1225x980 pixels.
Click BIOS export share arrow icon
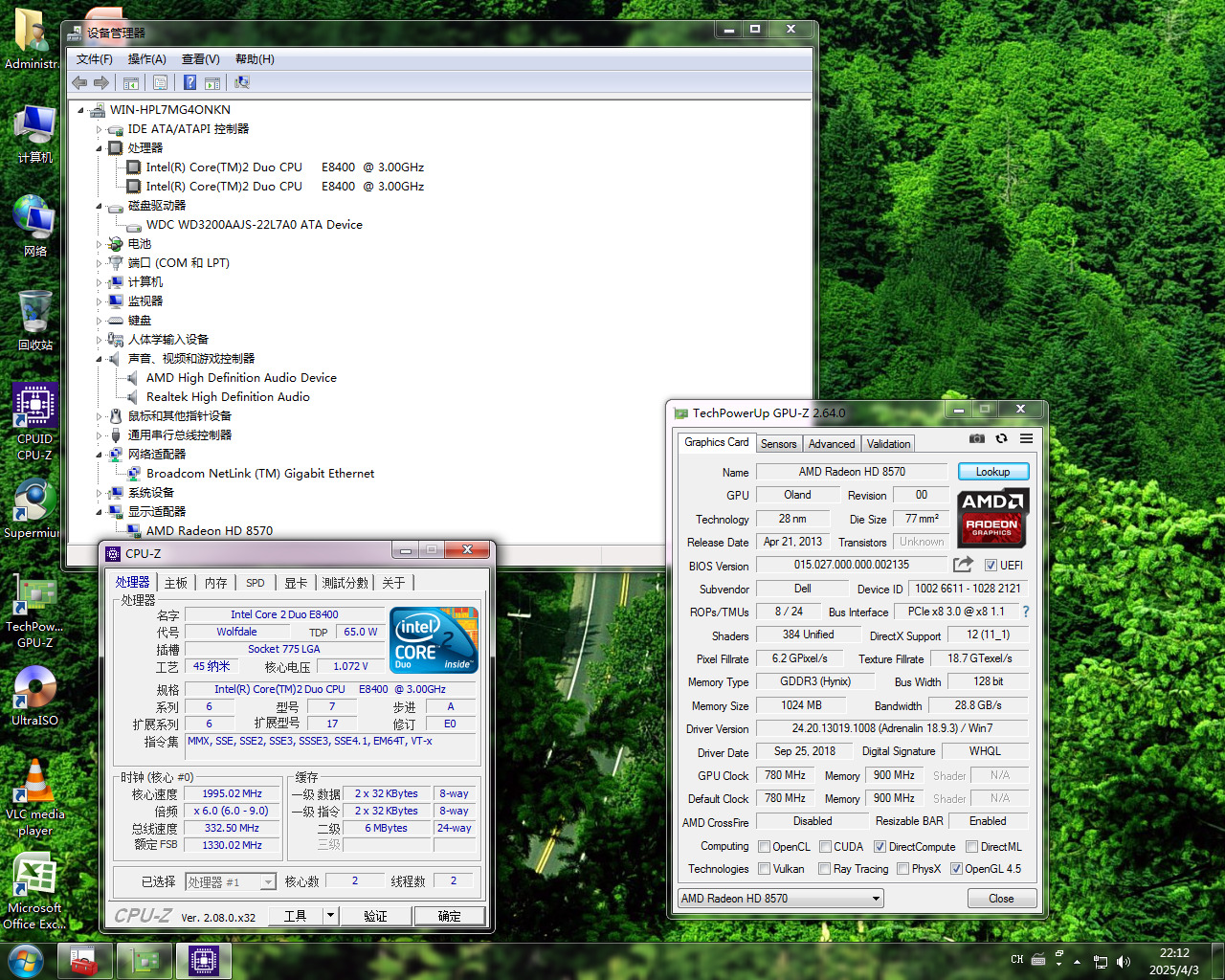click(963, 565)
